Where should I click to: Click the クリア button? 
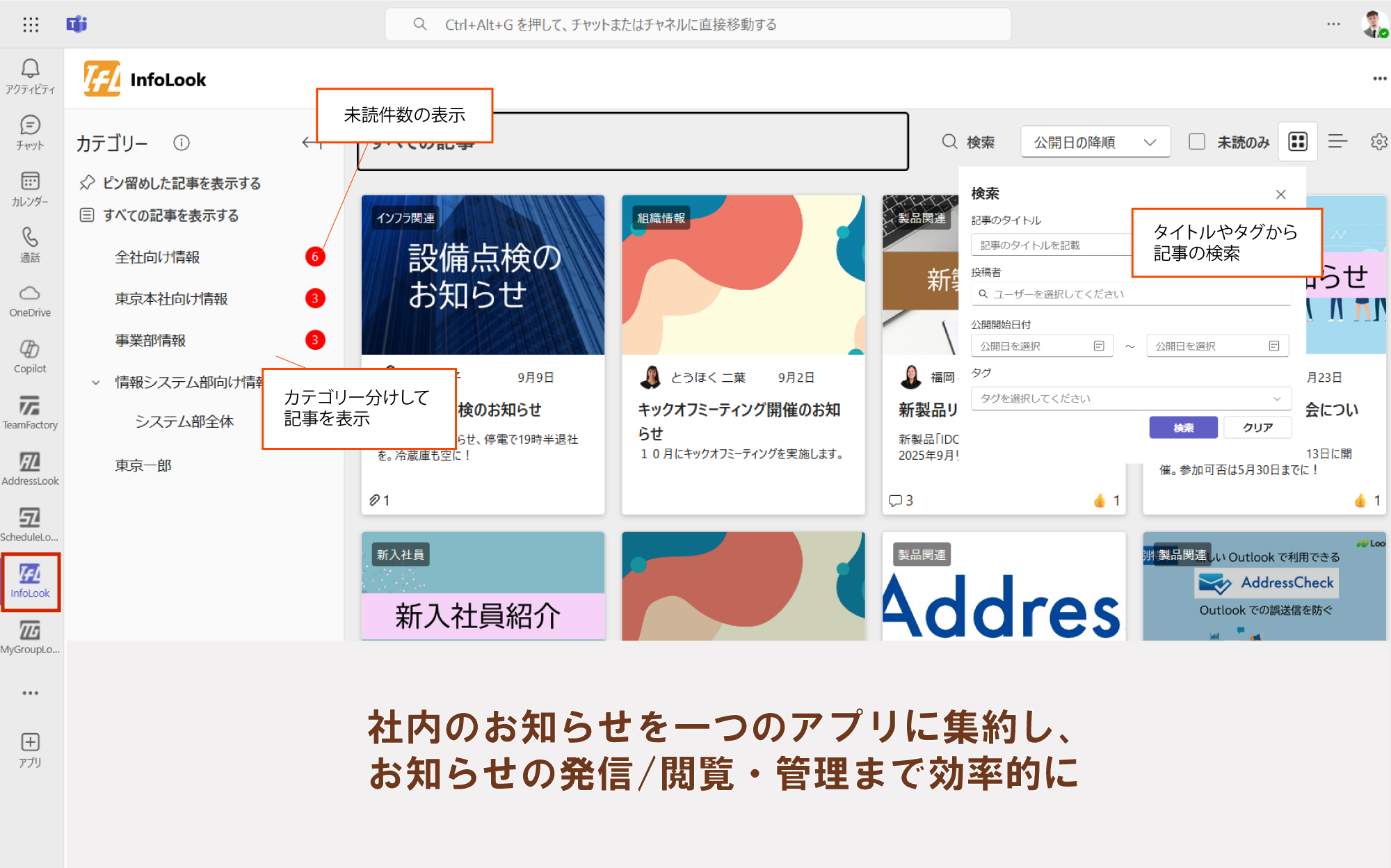point(1257,428)
